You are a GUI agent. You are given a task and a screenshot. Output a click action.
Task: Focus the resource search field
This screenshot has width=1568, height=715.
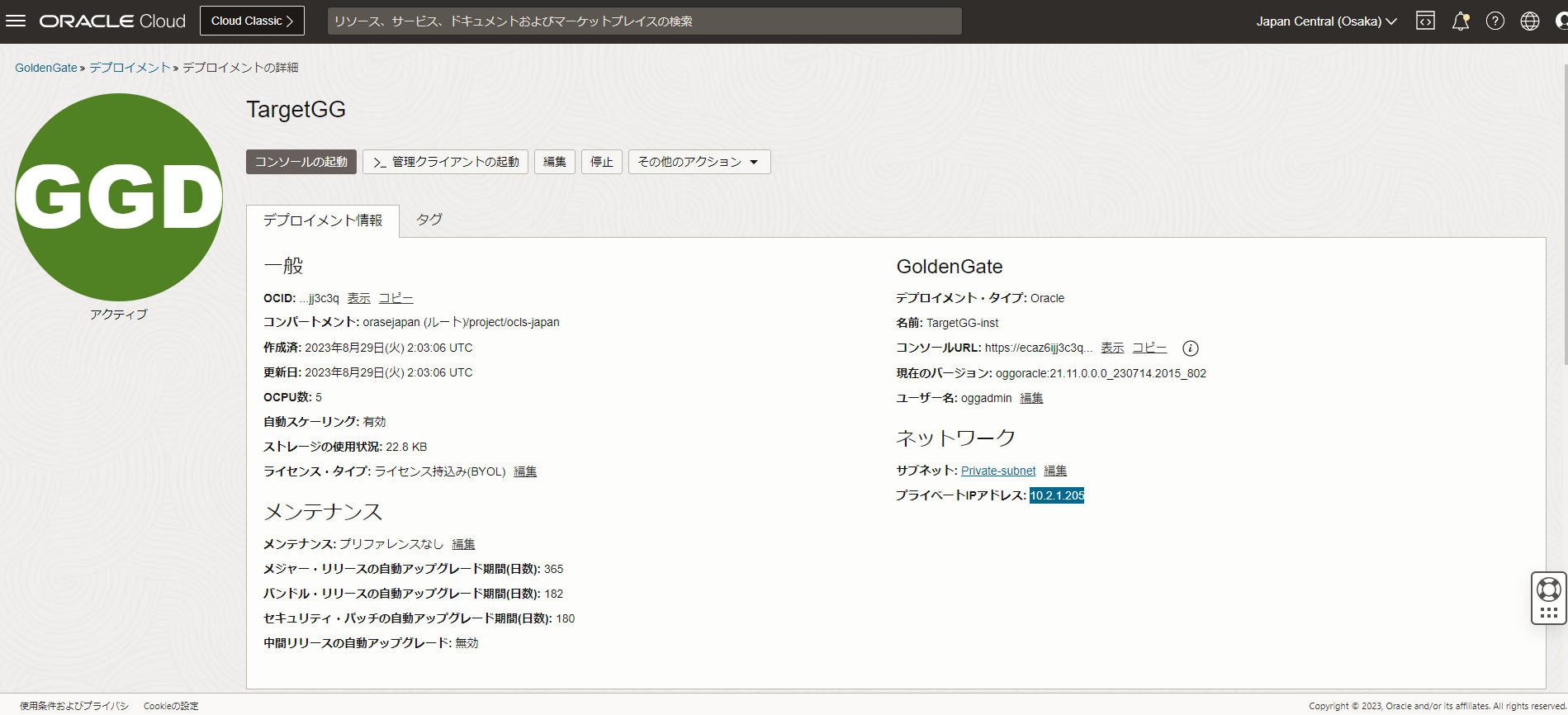pos(645,21)
